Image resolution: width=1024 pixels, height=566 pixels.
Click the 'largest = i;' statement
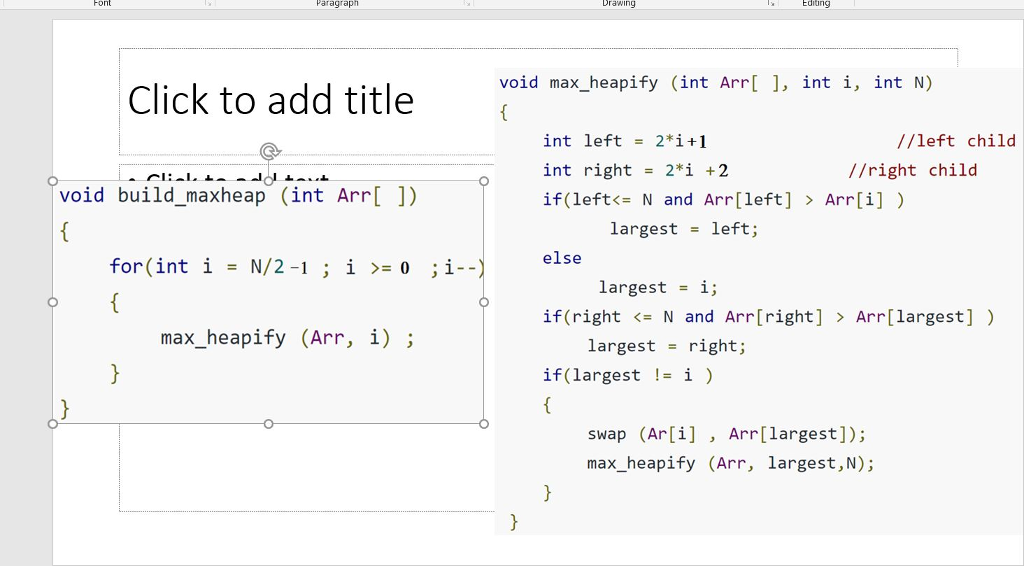(658, 287)
